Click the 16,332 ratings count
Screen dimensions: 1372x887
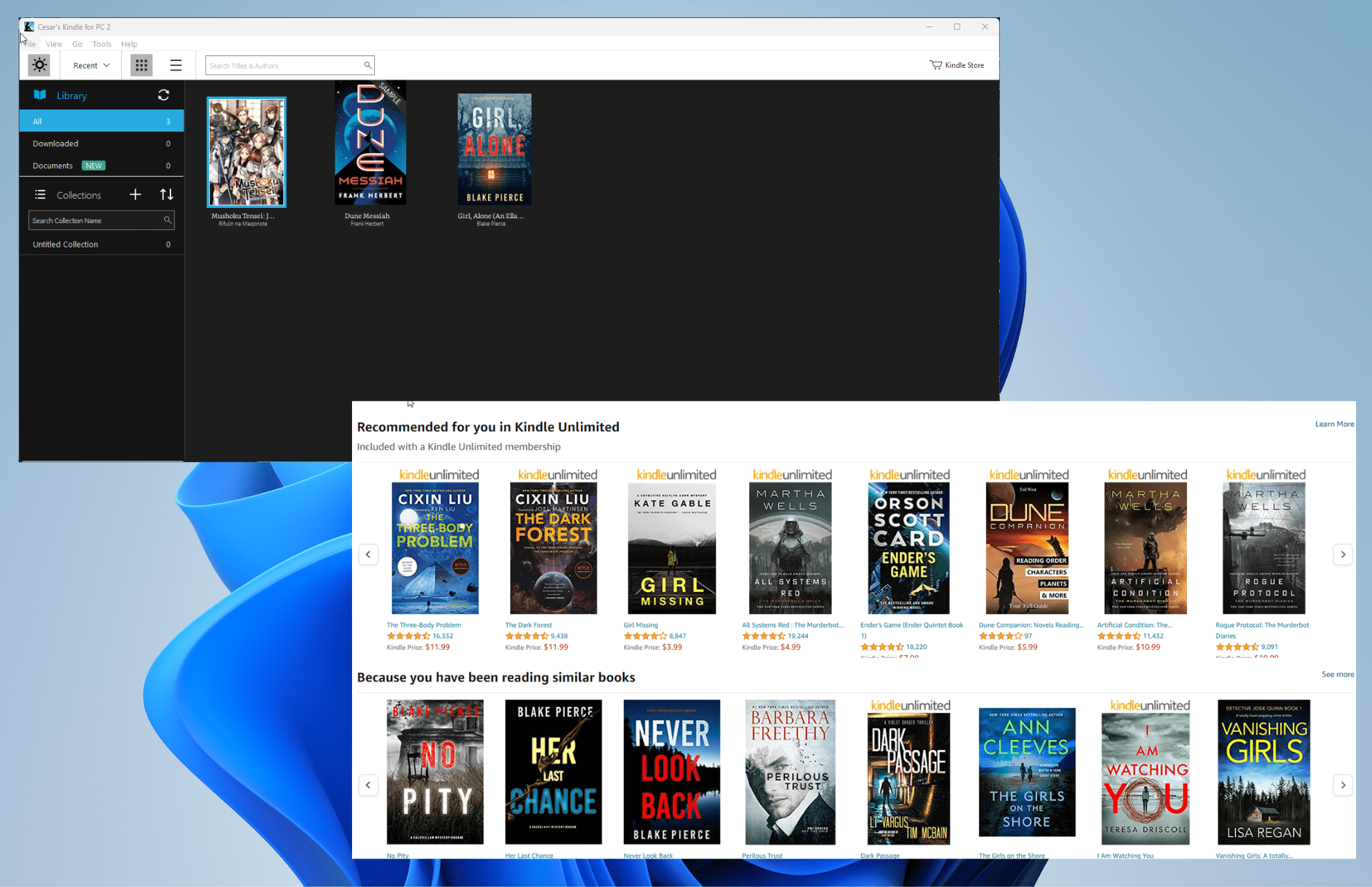[443, 636]
